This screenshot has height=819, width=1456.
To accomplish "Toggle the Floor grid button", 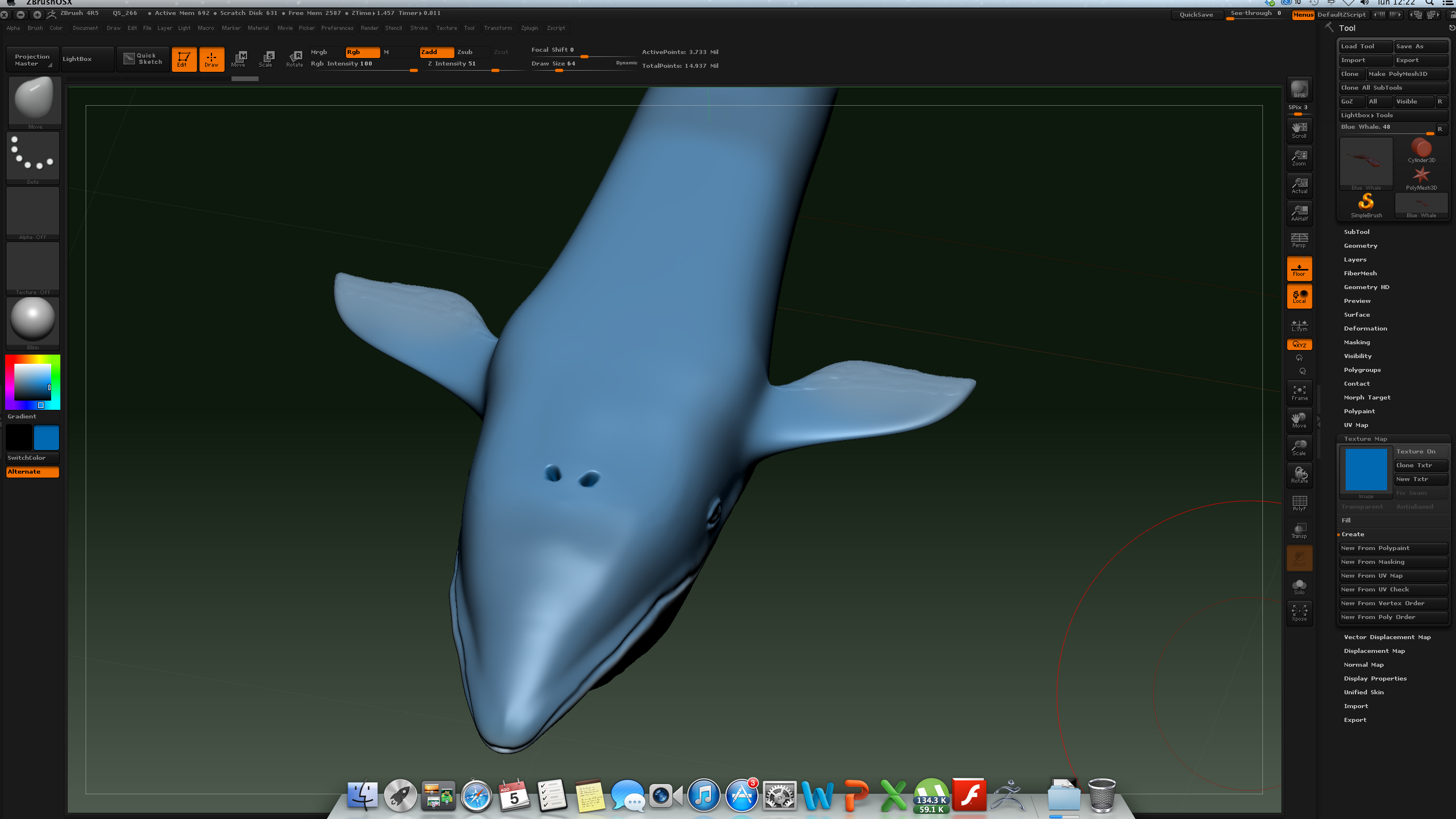I will 1299,269.
